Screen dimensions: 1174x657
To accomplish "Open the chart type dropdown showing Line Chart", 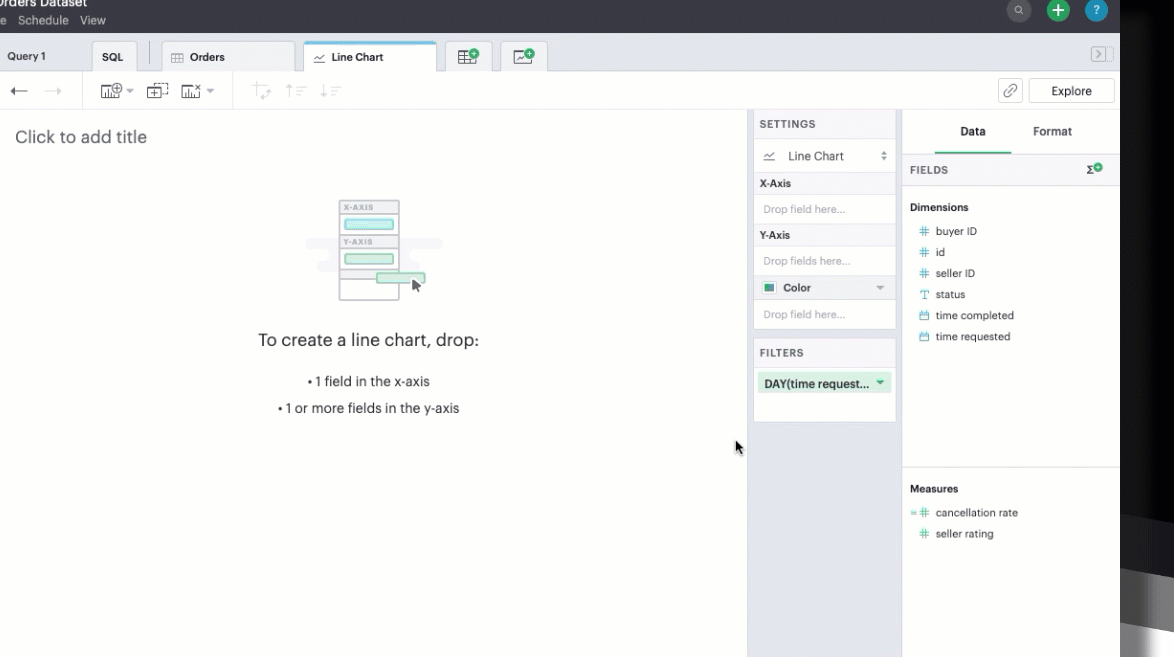I will click(824, 156).
